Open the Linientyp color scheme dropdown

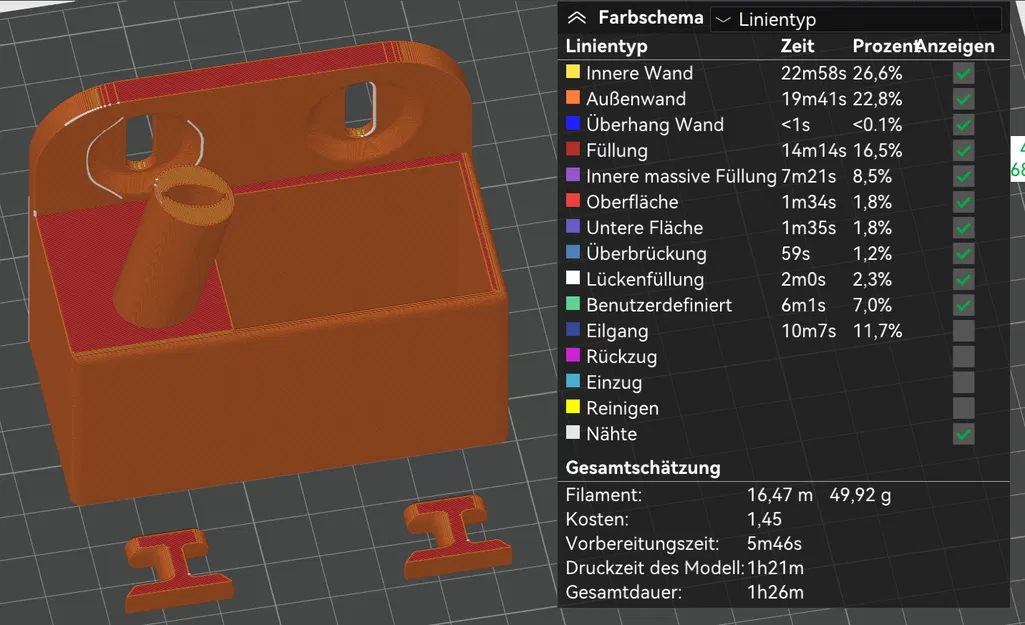click(855, 20)
